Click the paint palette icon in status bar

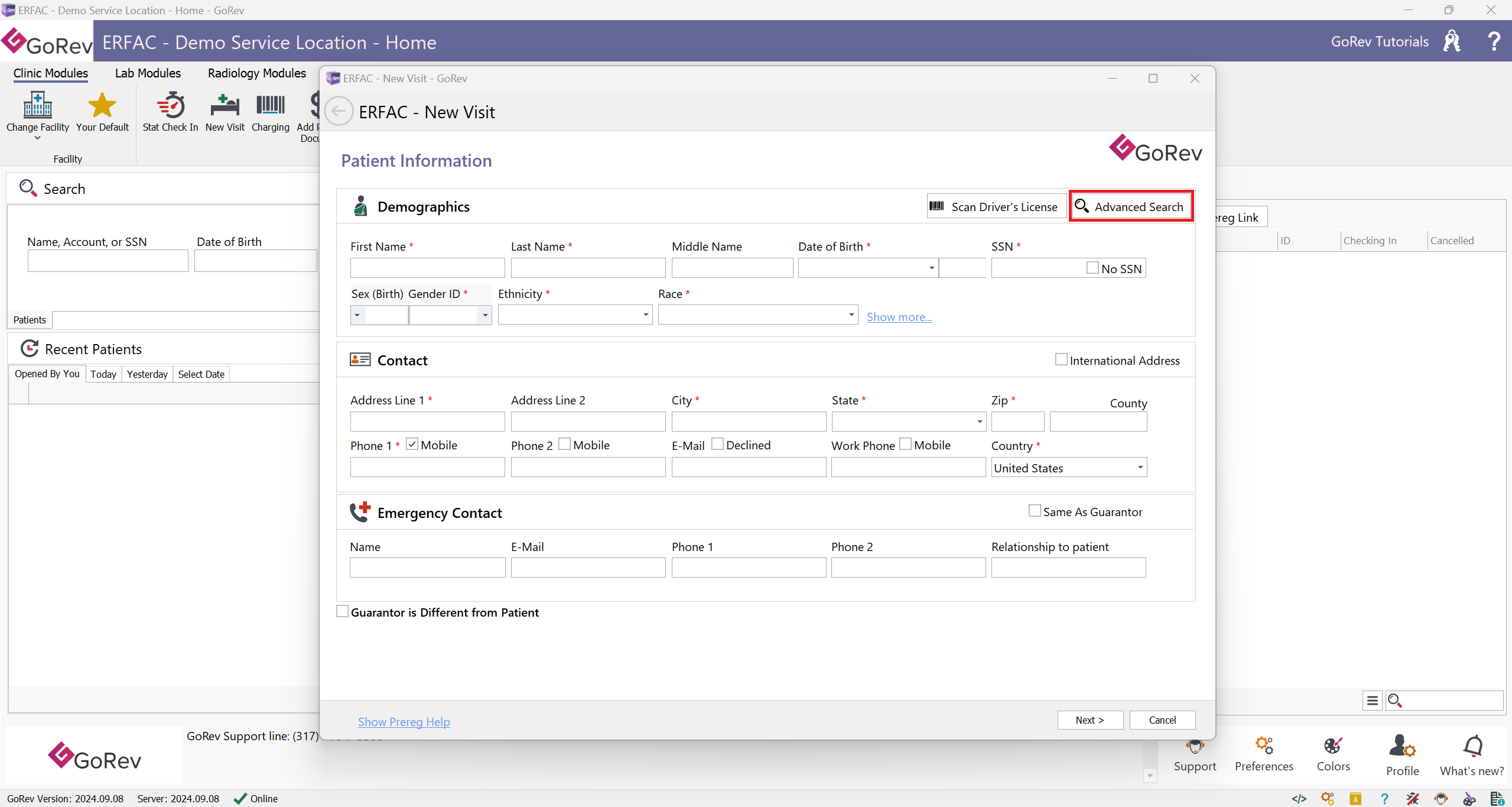click(x=1469, y=799)
